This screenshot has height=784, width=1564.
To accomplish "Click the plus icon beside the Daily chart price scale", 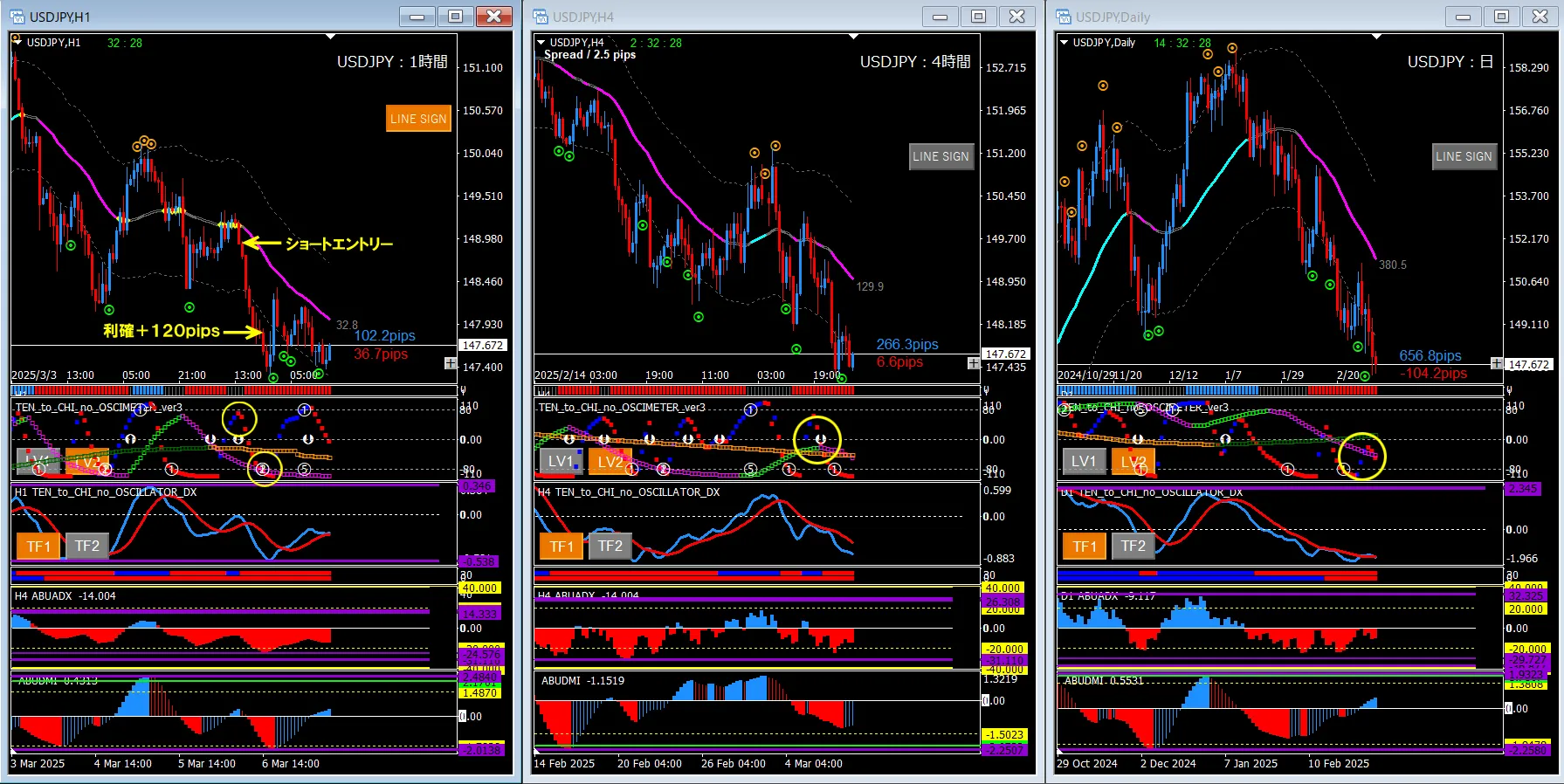I will pyautogui.click(x=1497, y=363).
